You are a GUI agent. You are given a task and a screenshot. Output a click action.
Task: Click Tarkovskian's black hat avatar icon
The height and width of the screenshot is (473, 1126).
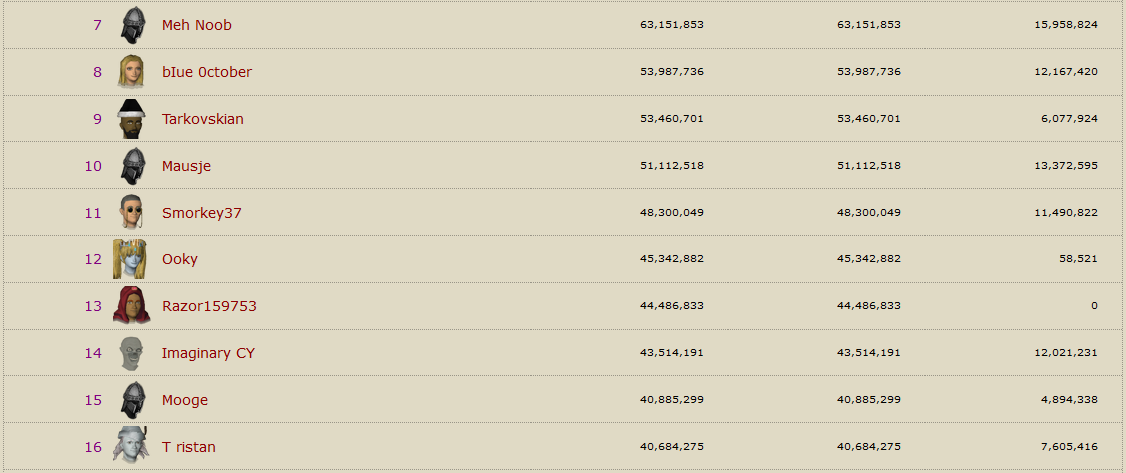pos(131,119)
